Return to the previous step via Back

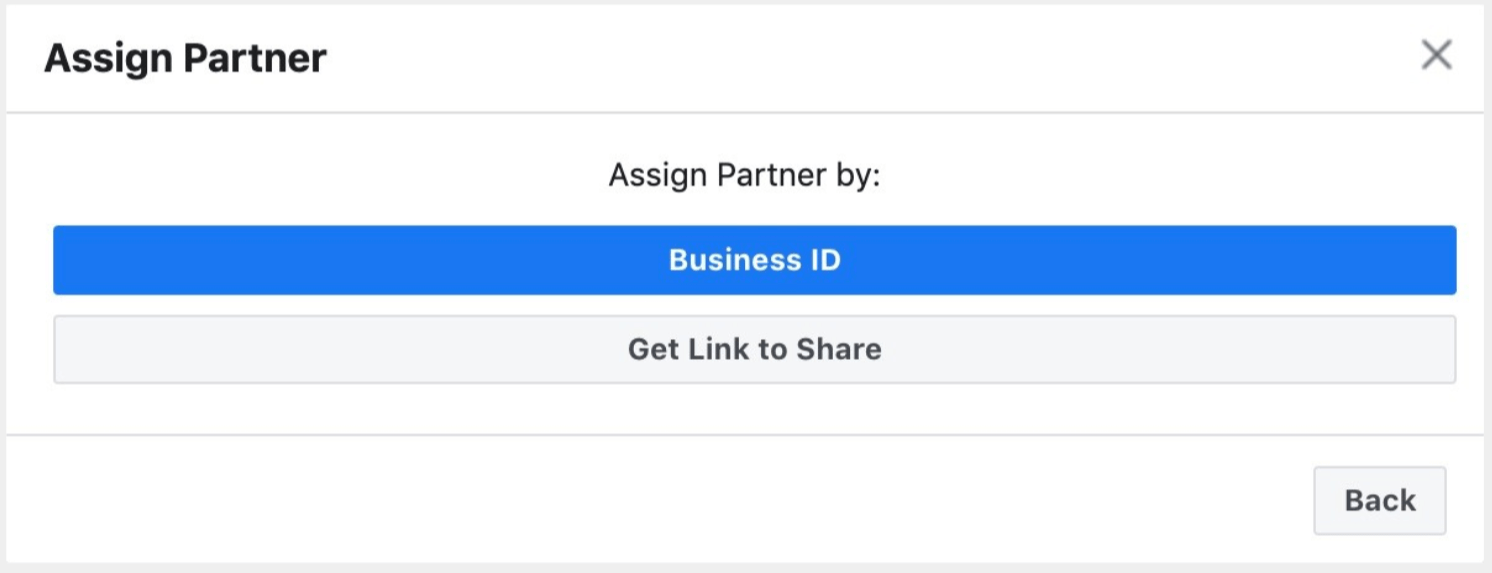point(1379,500)
